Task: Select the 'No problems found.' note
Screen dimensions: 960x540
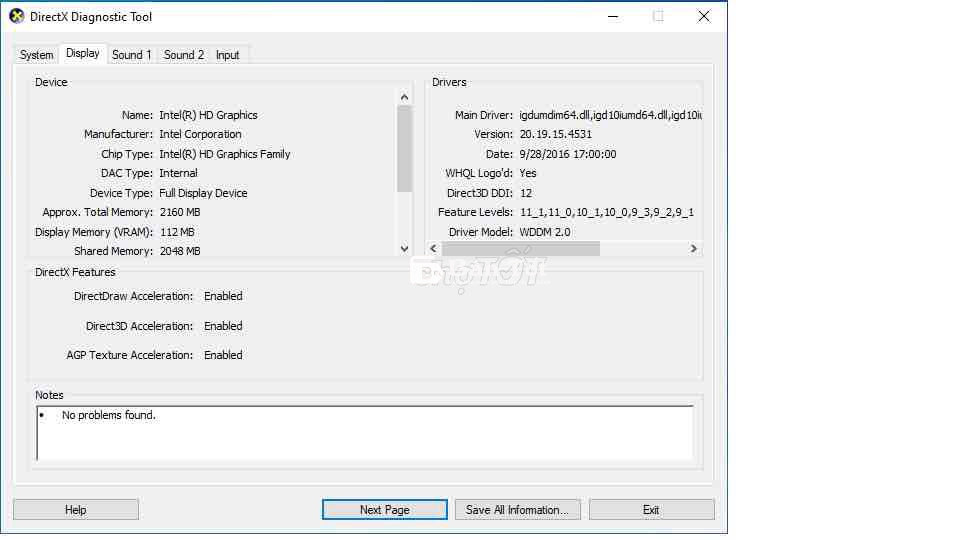Action: click(x=108, y=415)
